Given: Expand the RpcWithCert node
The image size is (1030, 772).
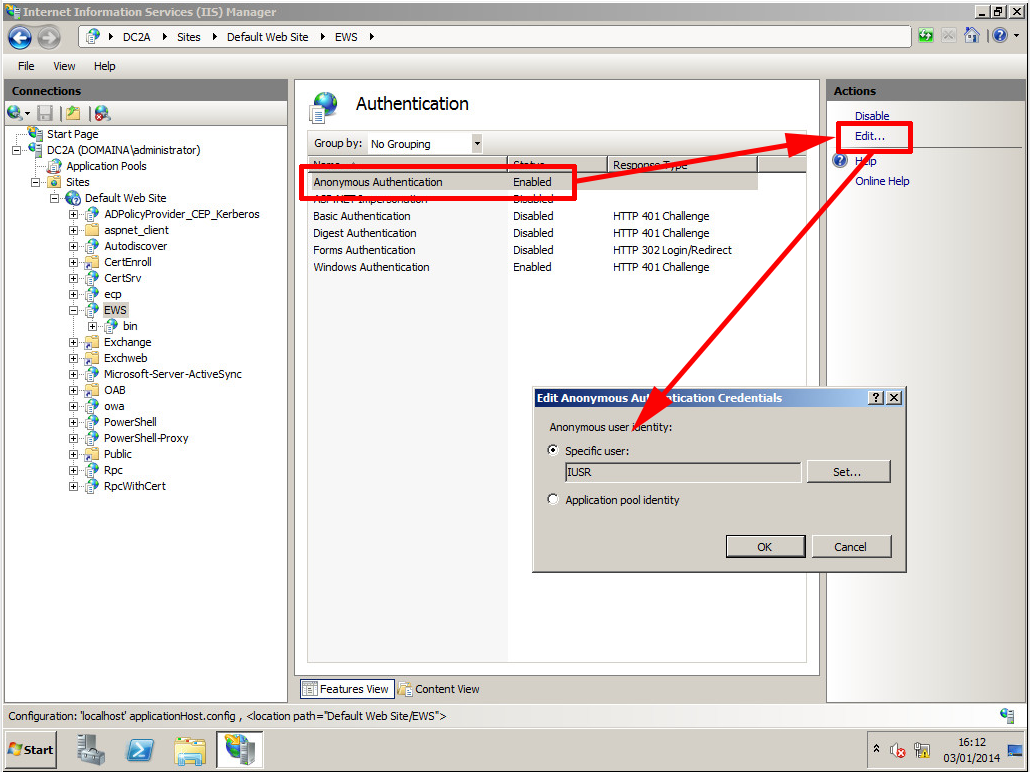Looking at the screenshot, I should (x=74, y=486).
